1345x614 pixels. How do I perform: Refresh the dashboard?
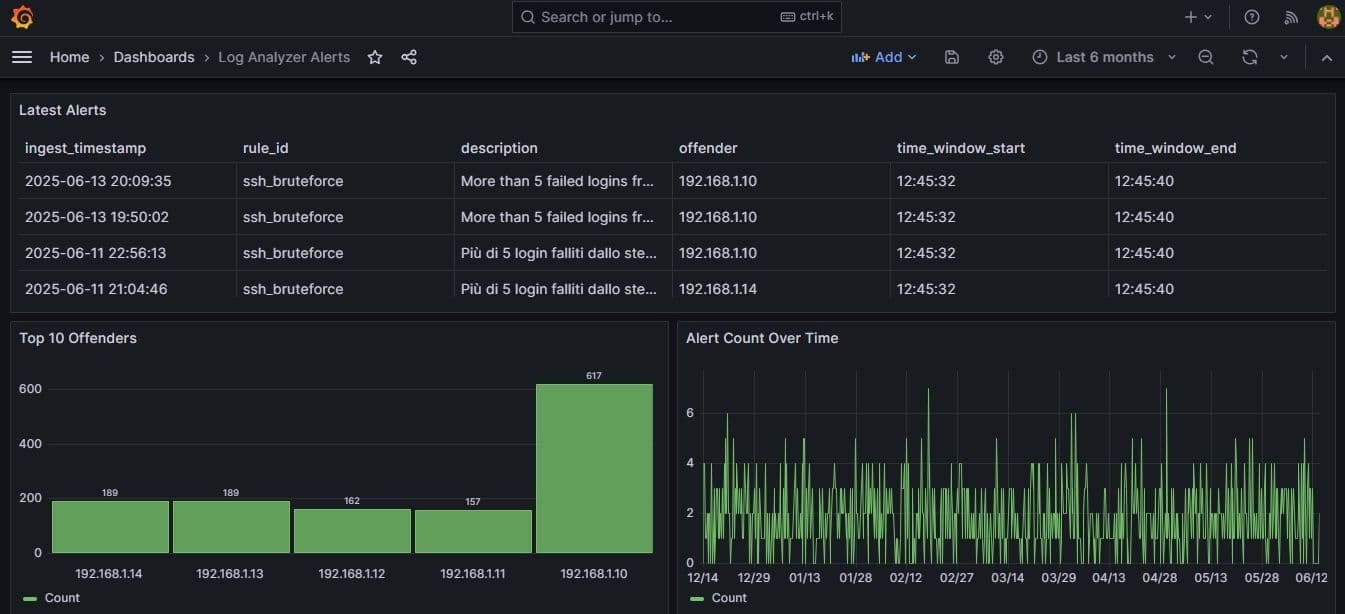click(1250, 57)
